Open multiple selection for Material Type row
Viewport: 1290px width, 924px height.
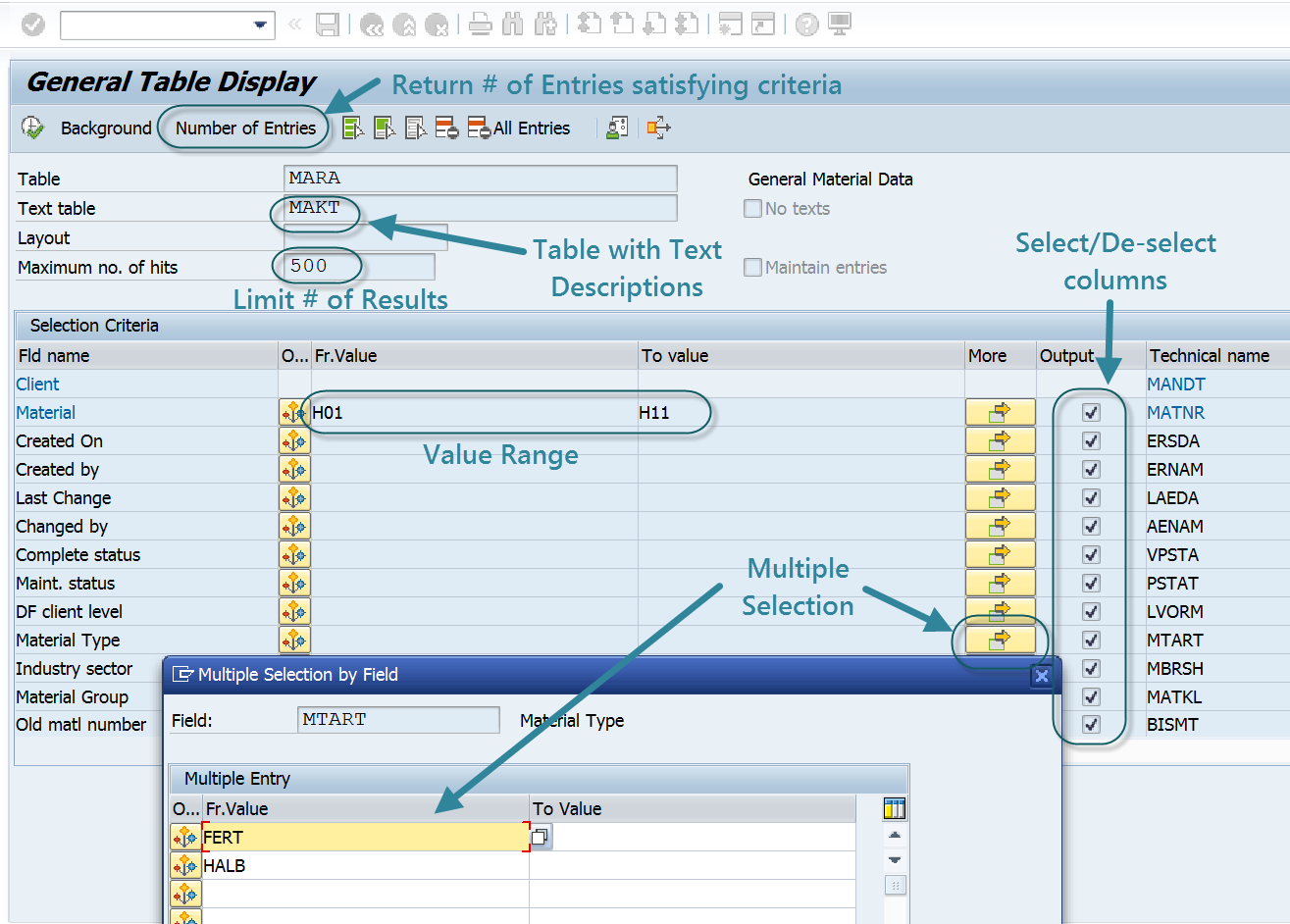pos(1000,641)
